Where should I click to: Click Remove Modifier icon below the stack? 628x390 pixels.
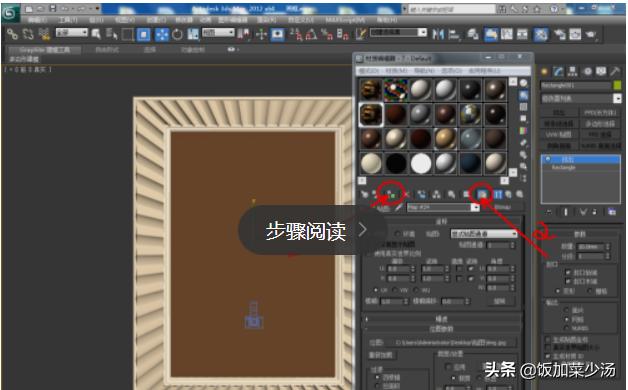(x=595, y=212)
